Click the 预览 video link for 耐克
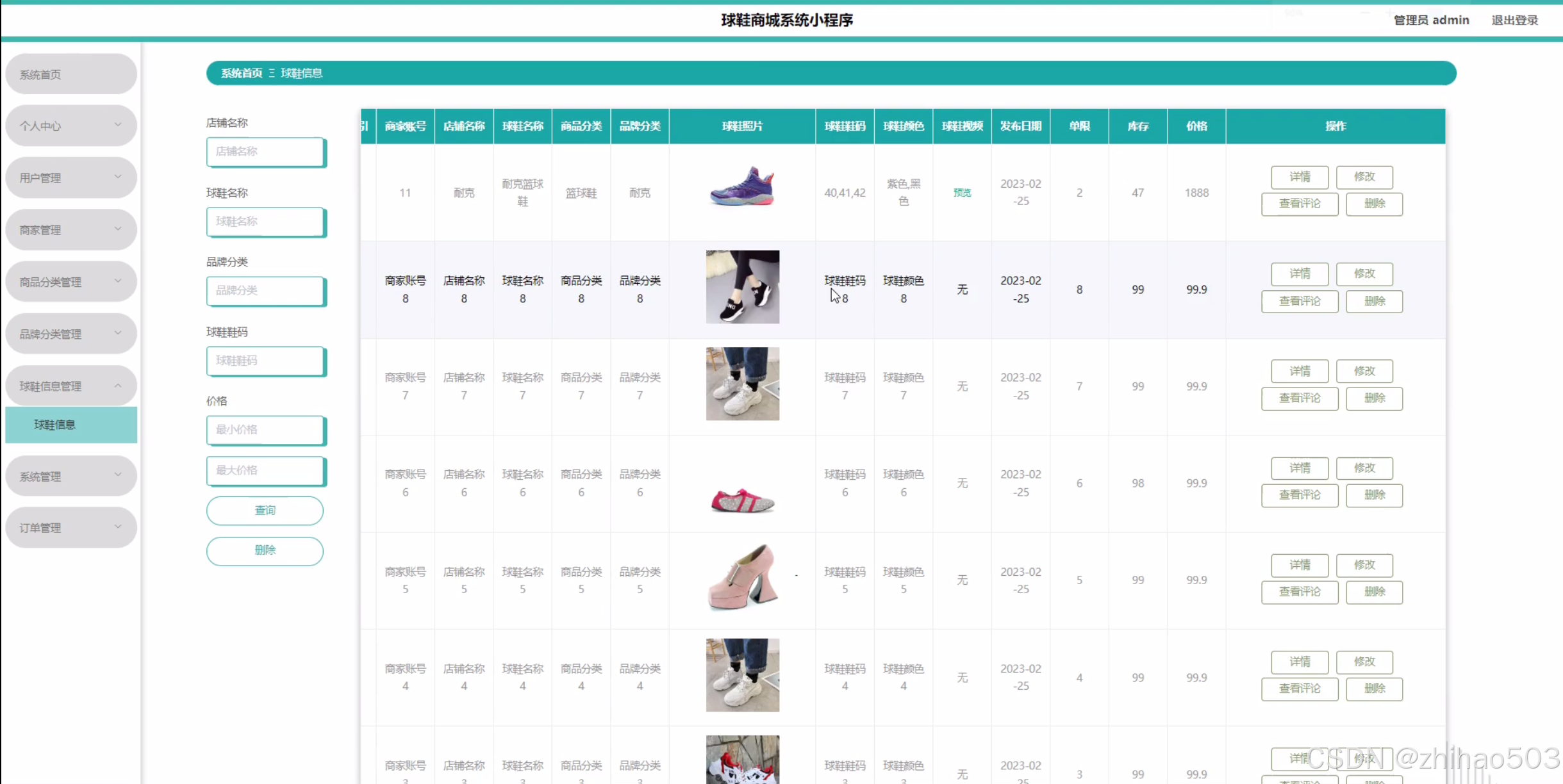The width and height of the screenshot is (1563, 784). pos(962,193)
